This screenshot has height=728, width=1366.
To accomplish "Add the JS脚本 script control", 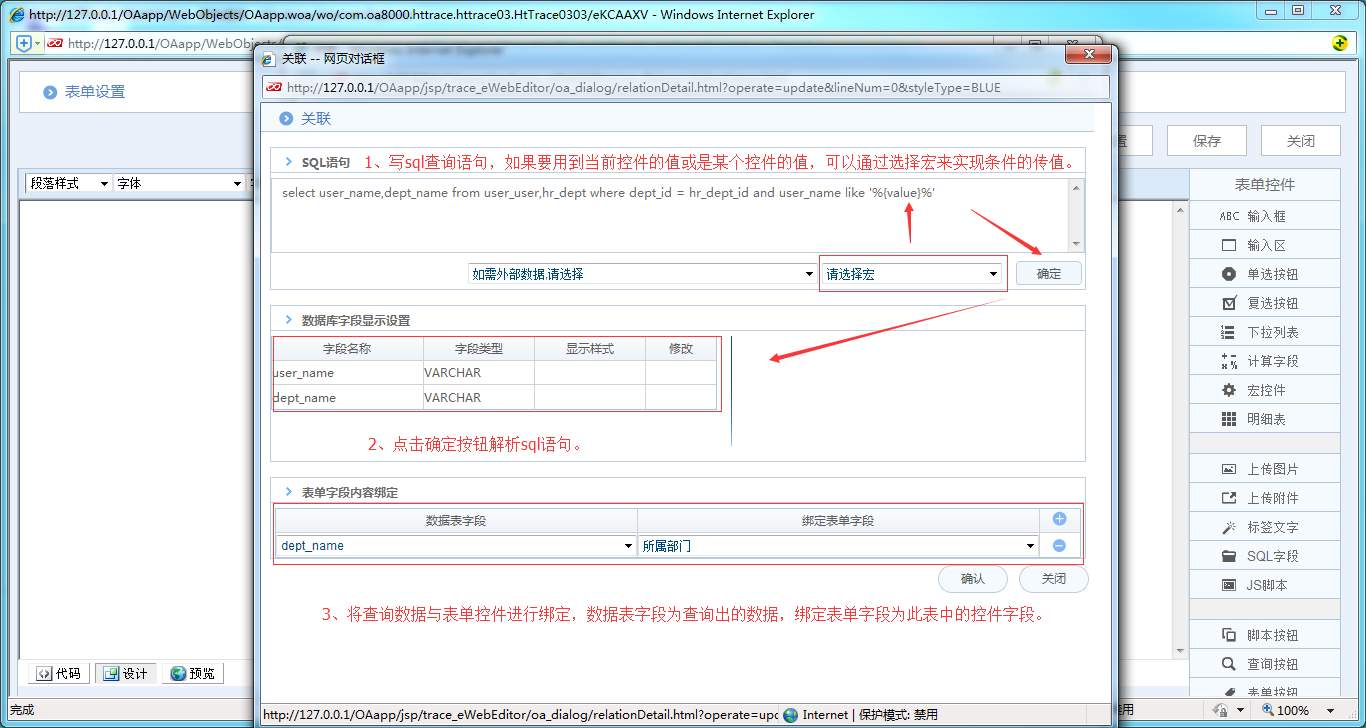I will pos(1265,585).
